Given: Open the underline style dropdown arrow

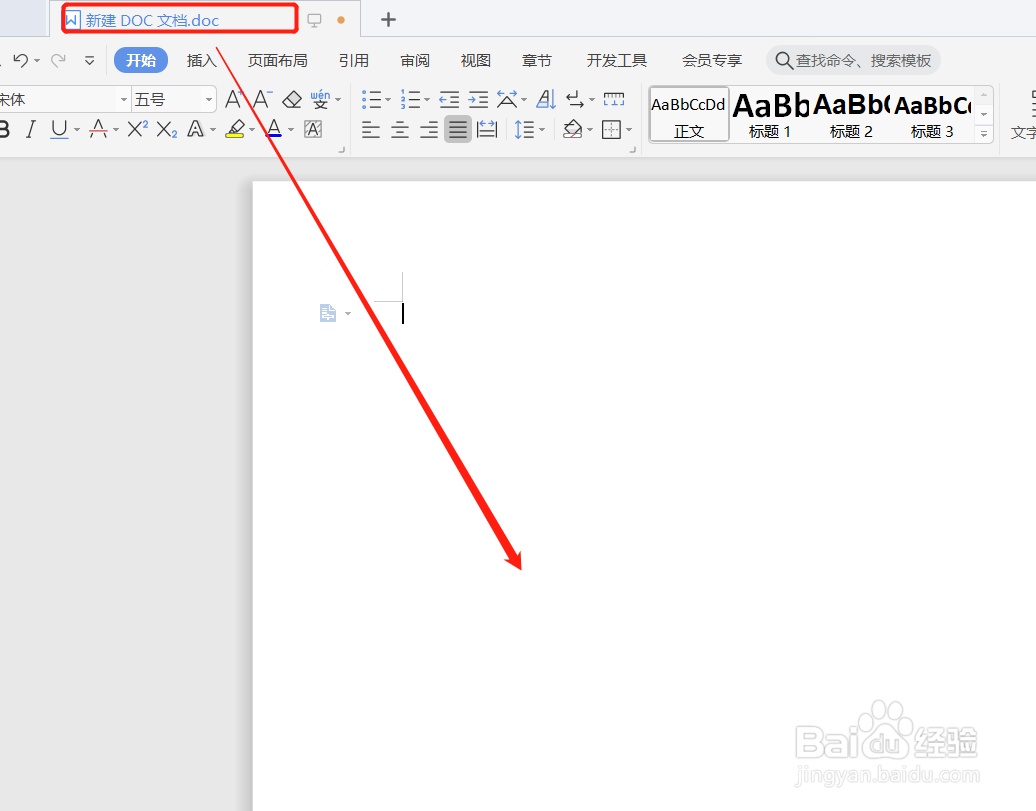Looking at the screenshot, I should [77, 130].
